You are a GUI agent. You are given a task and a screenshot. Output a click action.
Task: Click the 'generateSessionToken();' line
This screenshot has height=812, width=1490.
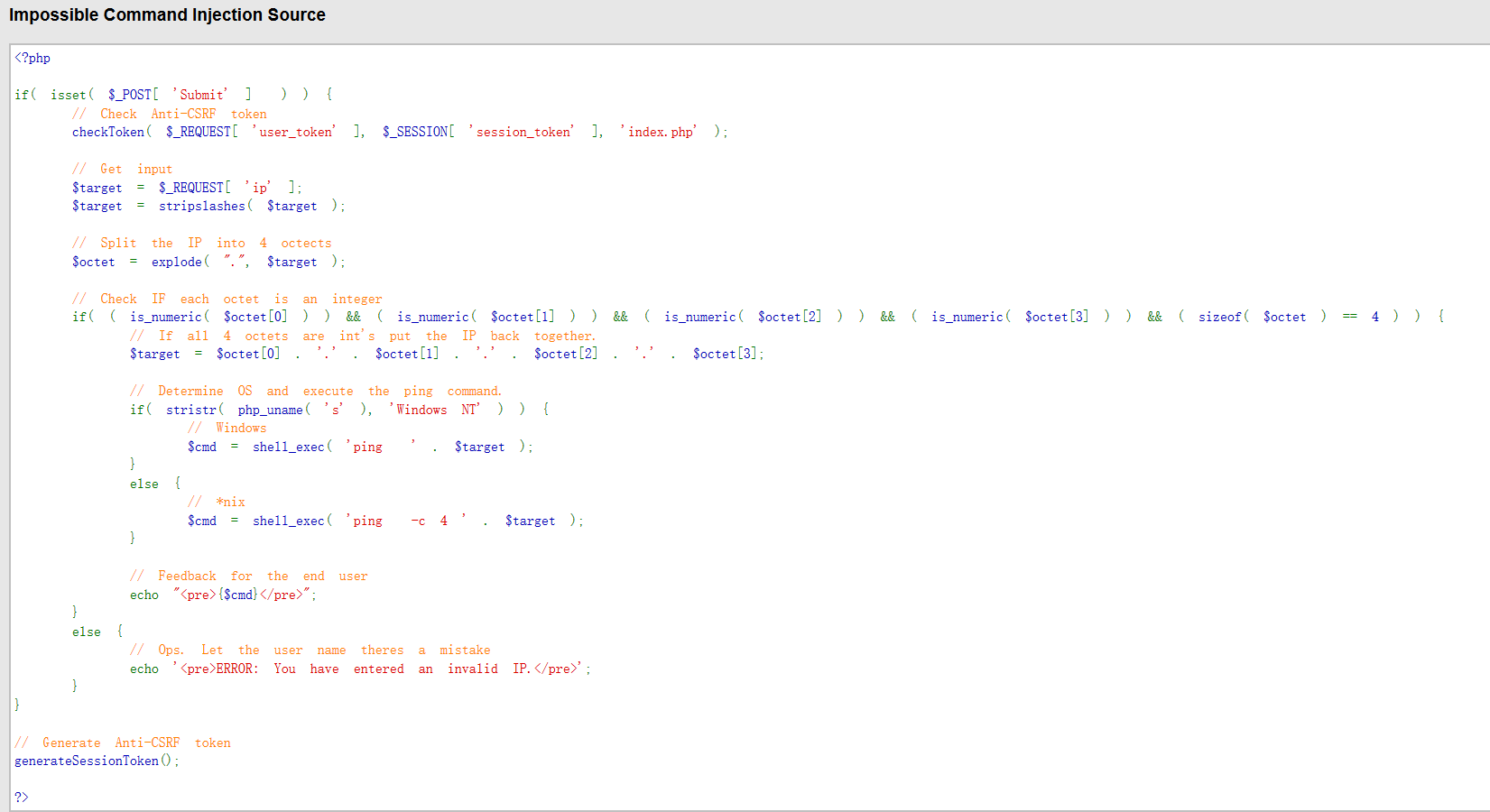(97, 761)
